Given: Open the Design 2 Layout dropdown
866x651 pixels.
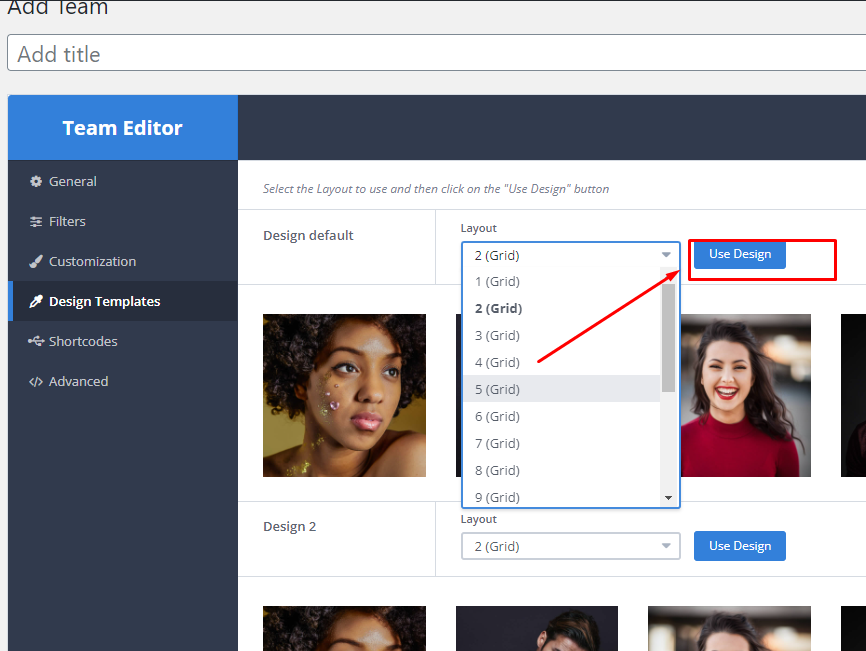Looking at the screenshot, I should [571, 546].
